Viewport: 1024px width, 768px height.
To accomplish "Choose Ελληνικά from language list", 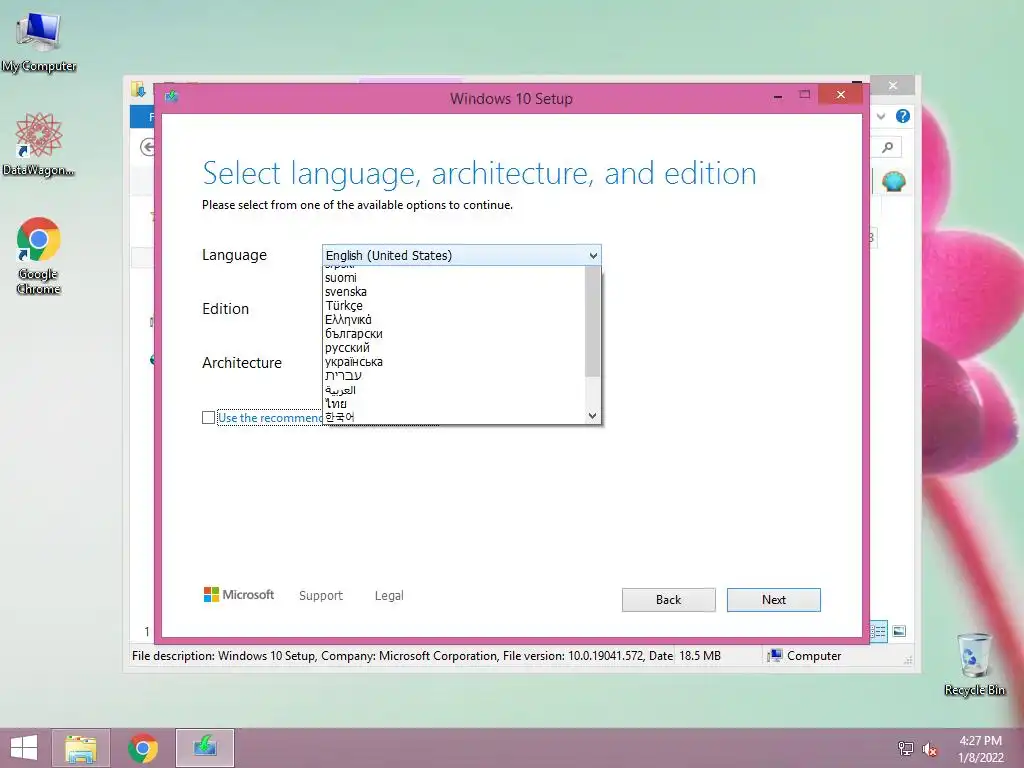I will coord(455,319).
